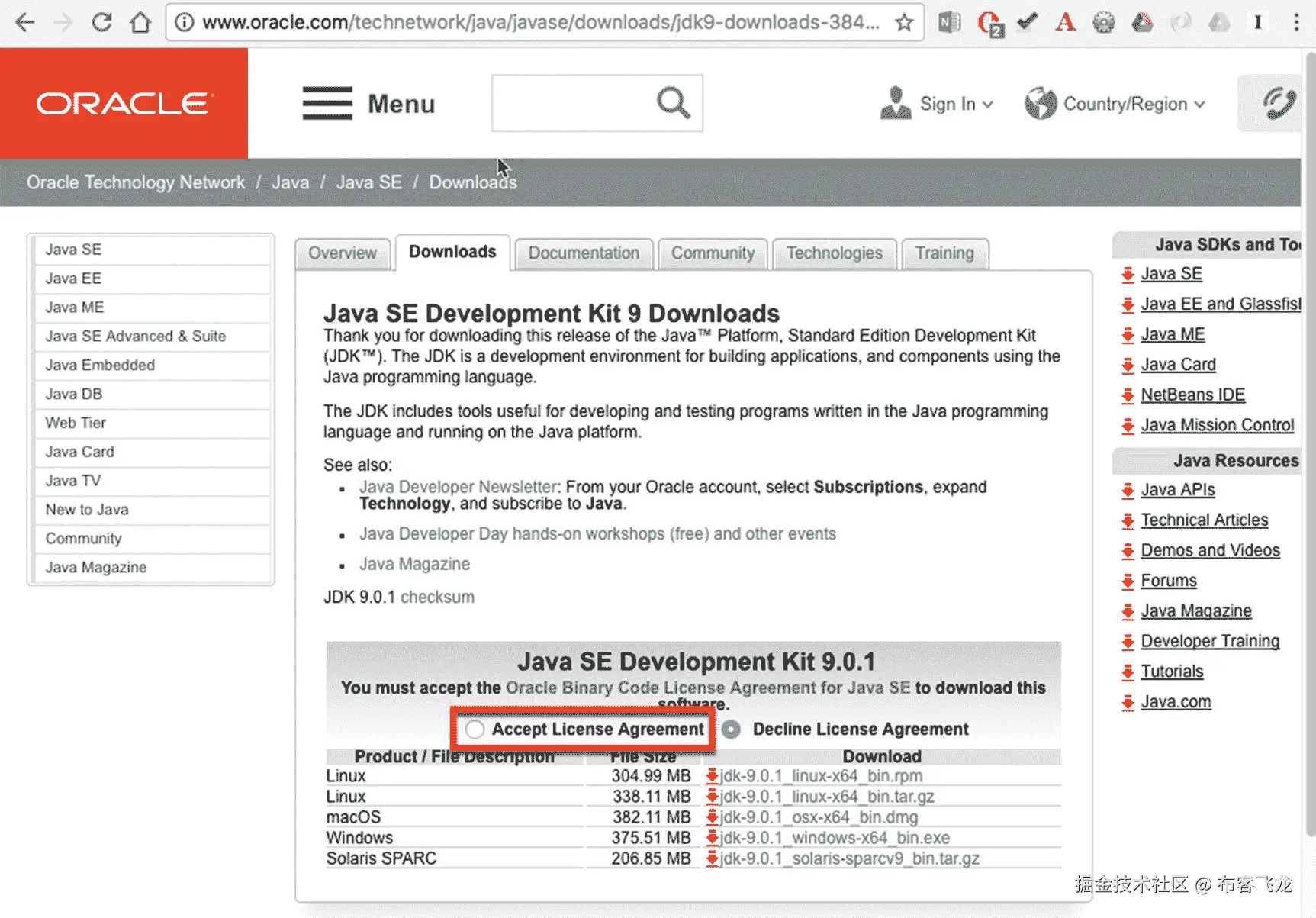Open Java Developer Day workshops link
This screenshot has height=918, width=1316.
597,533
